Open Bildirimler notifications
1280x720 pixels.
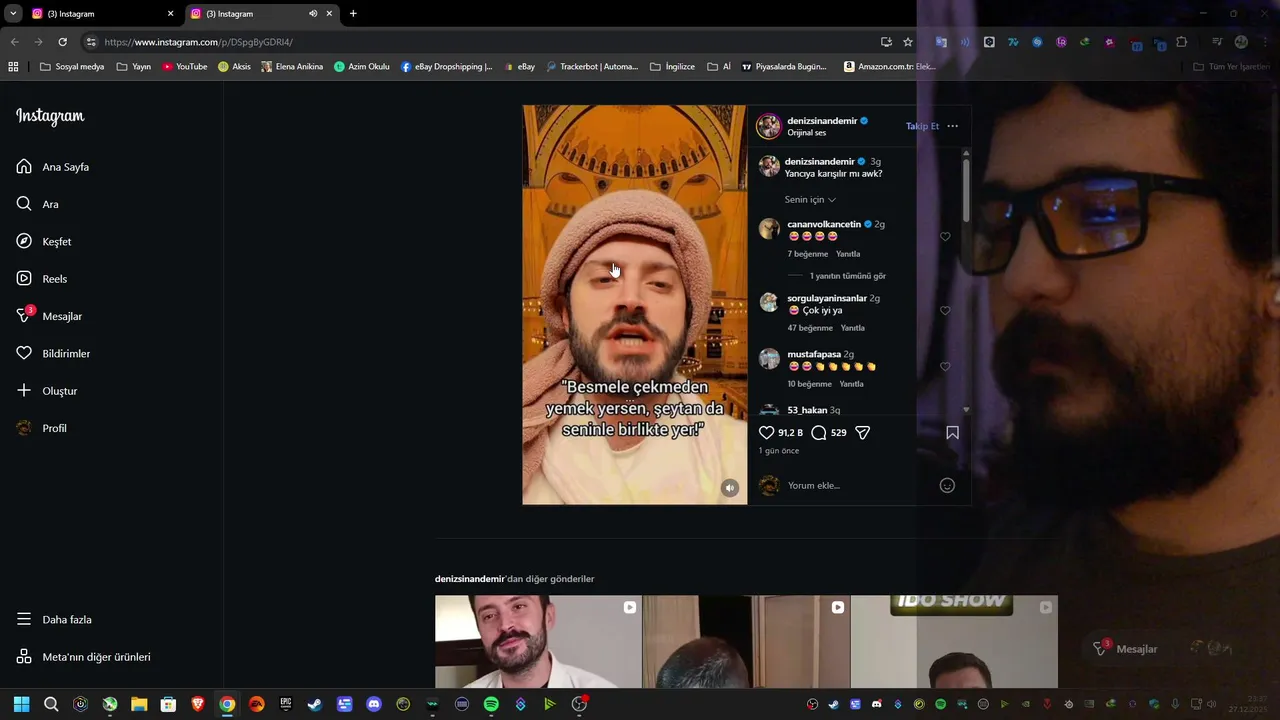click(x=53, y=353)
